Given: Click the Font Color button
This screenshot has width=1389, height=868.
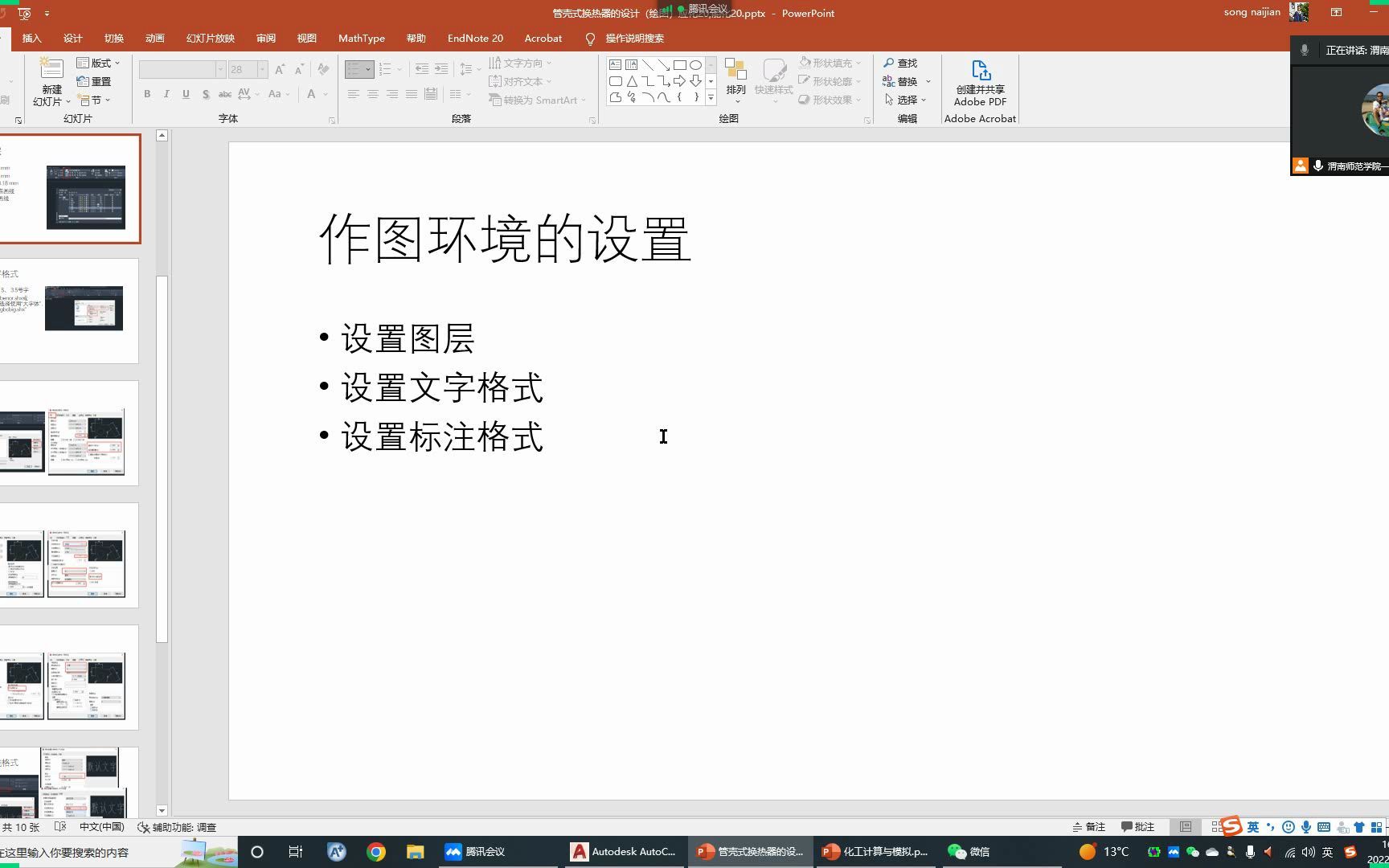Looking at the screenshot, I should click(x=311, y=94).
